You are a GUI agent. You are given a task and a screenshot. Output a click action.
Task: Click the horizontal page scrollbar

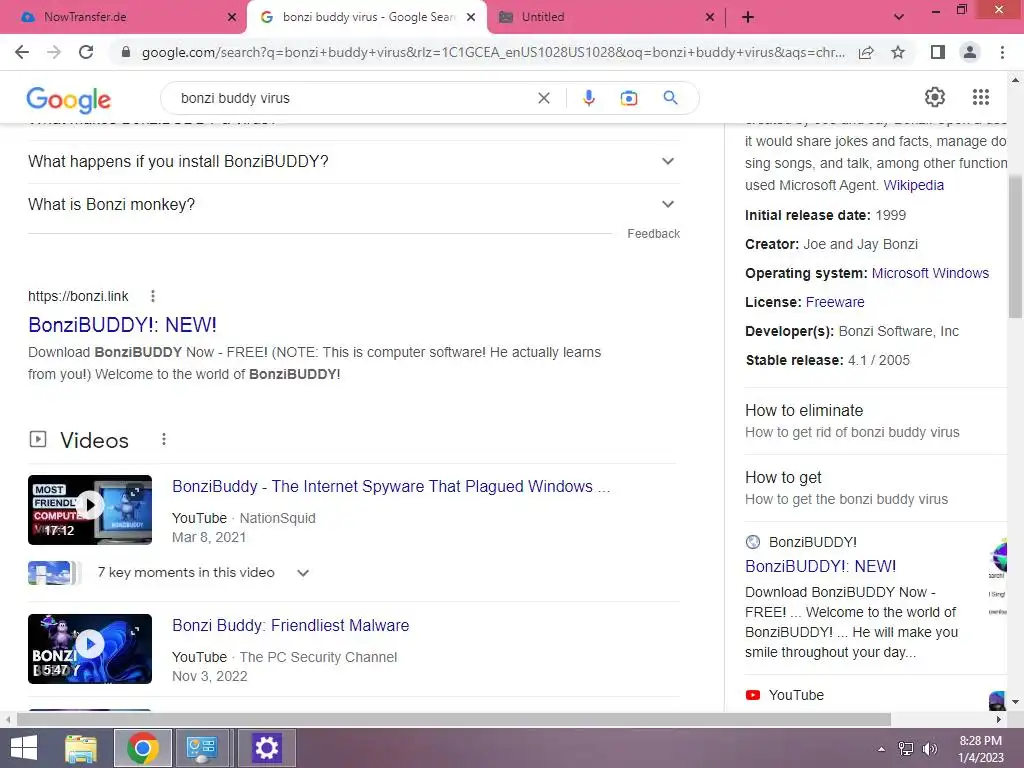454,719
